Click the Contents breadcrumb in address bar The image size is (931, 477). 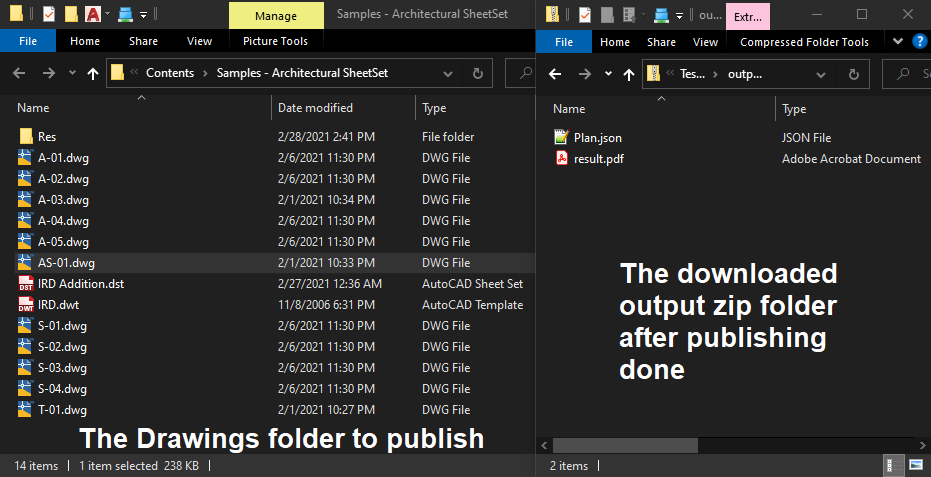pyautogui.click(x=170, y=73)
